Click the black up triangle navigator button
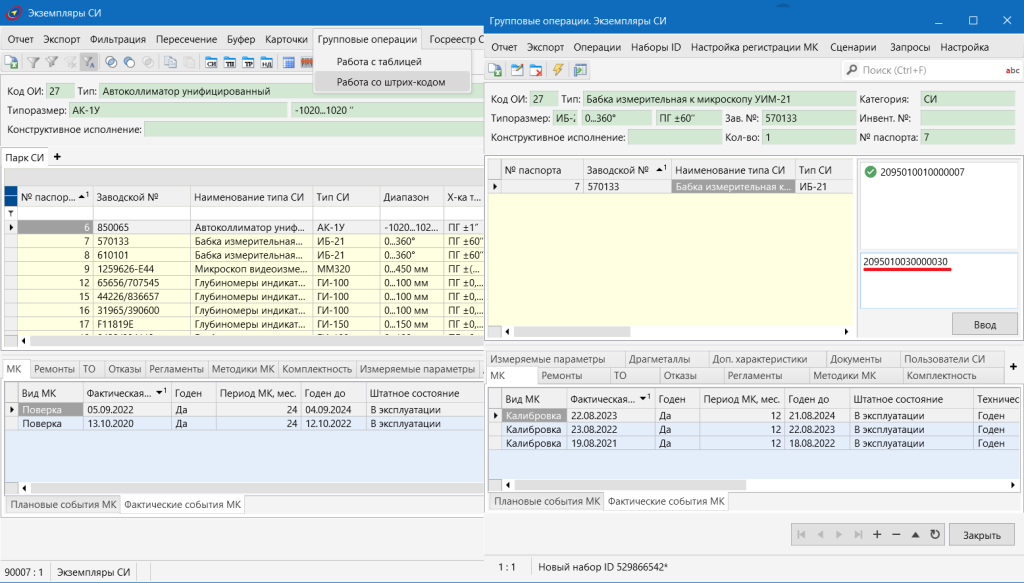Viewport: 1024px width, 583px height. pyautogui.click(x=916, y=535)
